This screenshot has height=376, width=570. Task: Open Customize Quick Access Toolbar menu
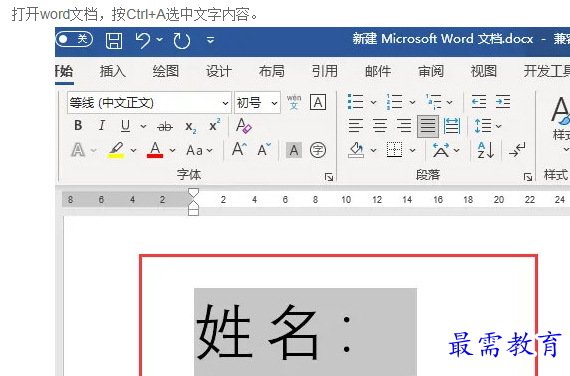point(210,40)
